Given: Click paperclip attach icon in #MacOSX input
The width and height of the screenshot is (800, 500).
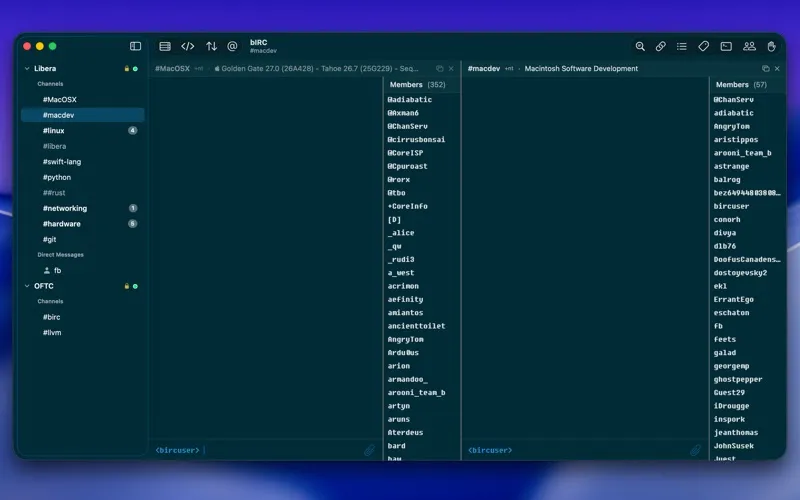Looking at the screenshot, I should pos(369,450).
